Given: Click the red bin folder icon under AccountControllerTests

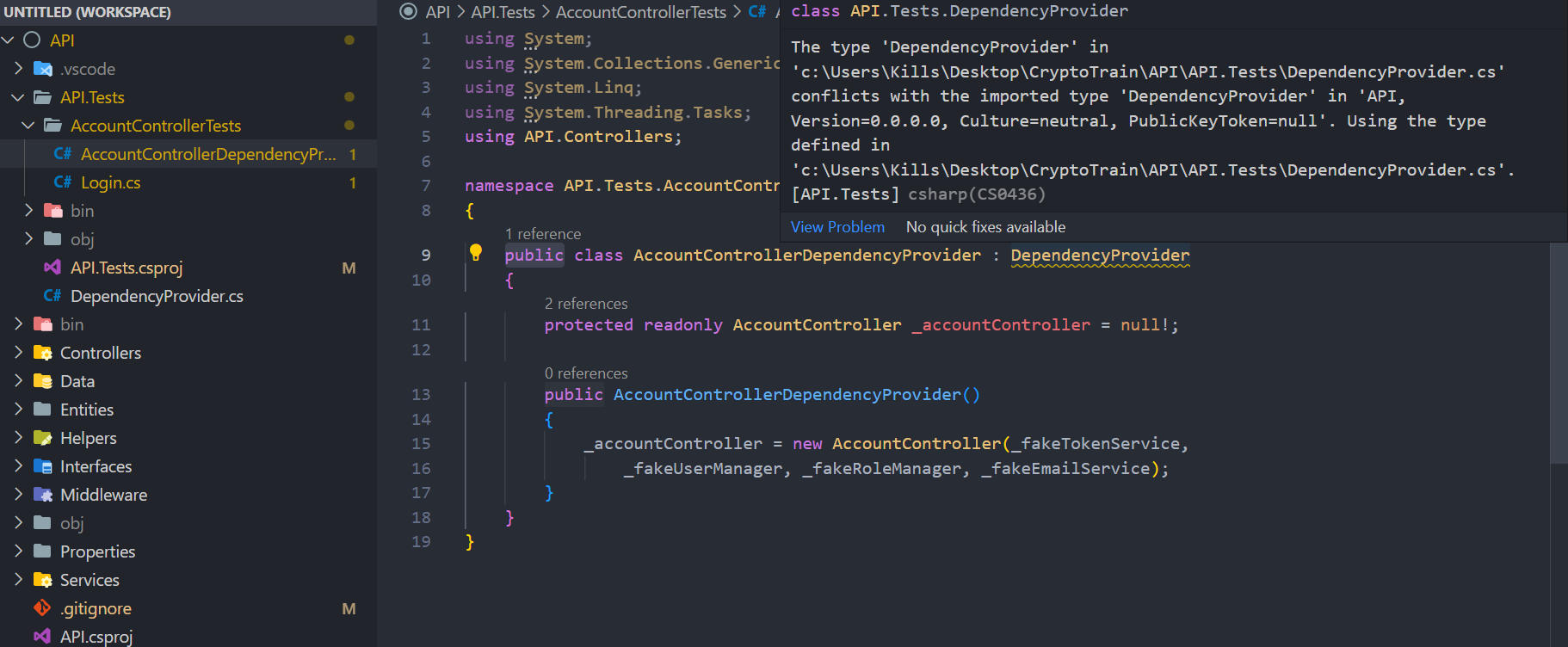Looking at the screenshot, I should coord(53,211).
